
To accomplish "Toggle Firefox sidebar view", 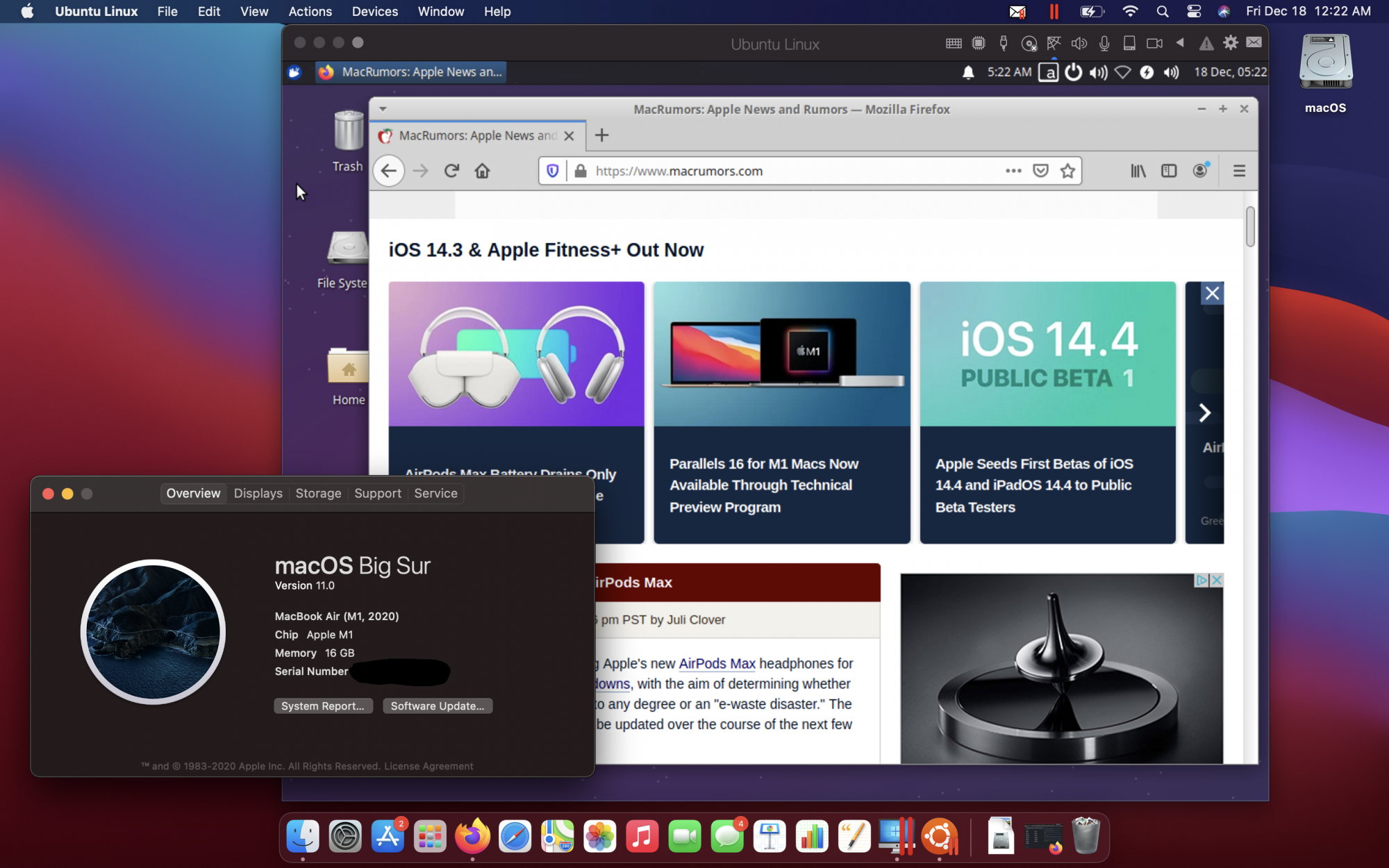I will 1169,171.
